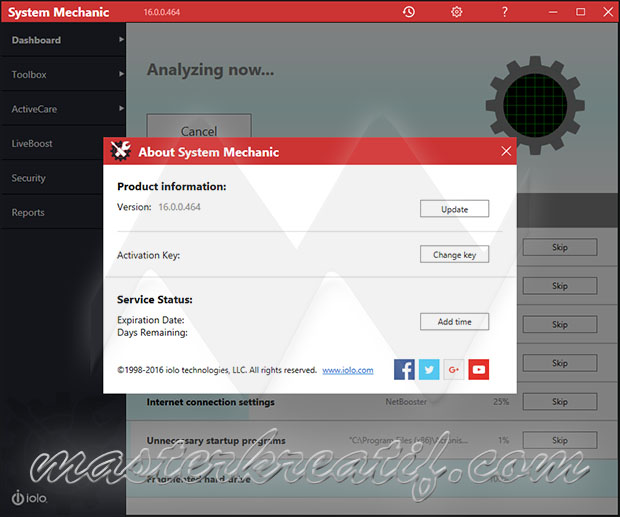This screenshot has height=517, width=620.
Task: Expand the ActiveCare submenu arrow
Action: tap(121, 108)
